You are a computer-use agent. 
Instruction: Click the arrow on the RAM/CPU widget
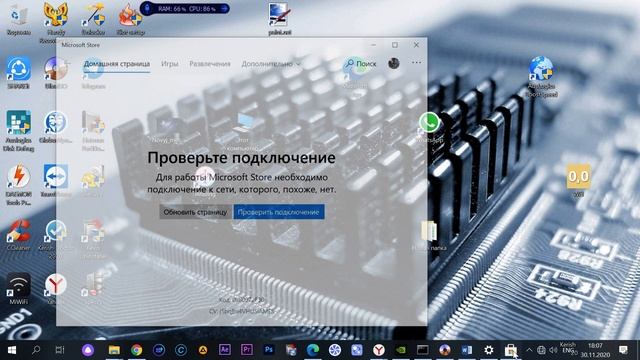point(224,8)
